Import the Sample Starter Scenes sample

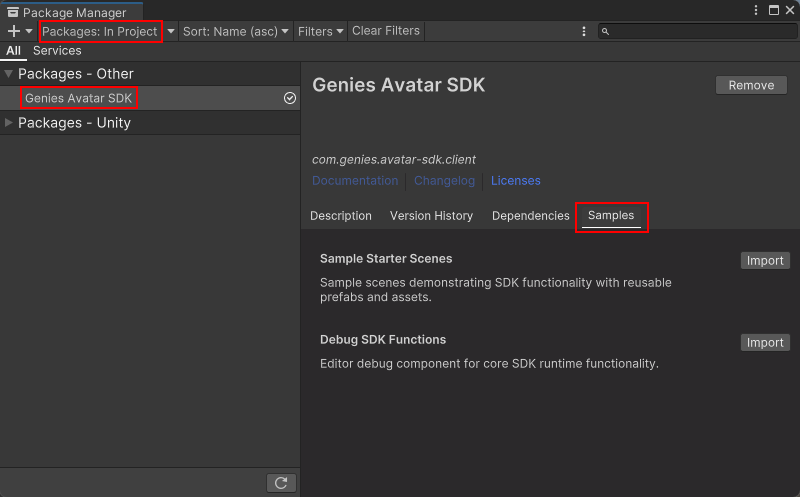tap(765, 260)
